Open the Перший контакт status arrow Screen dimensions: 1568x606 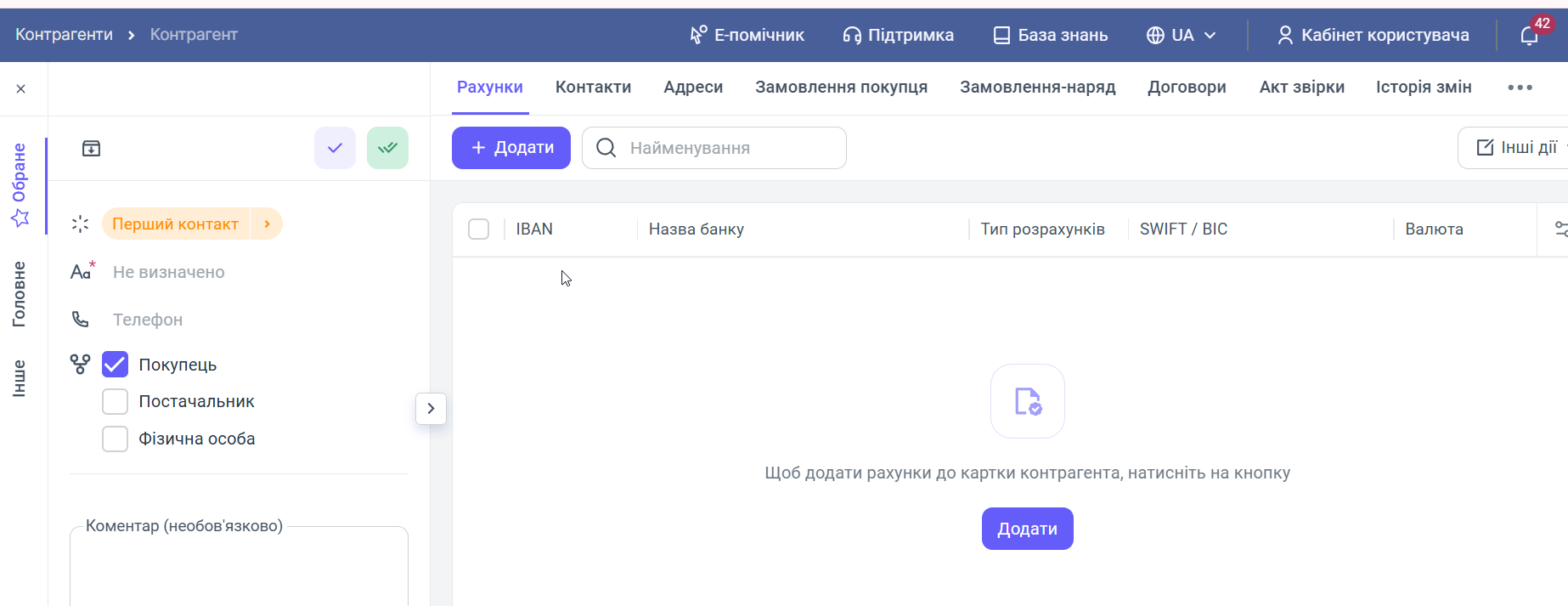(x=267, y=224)
